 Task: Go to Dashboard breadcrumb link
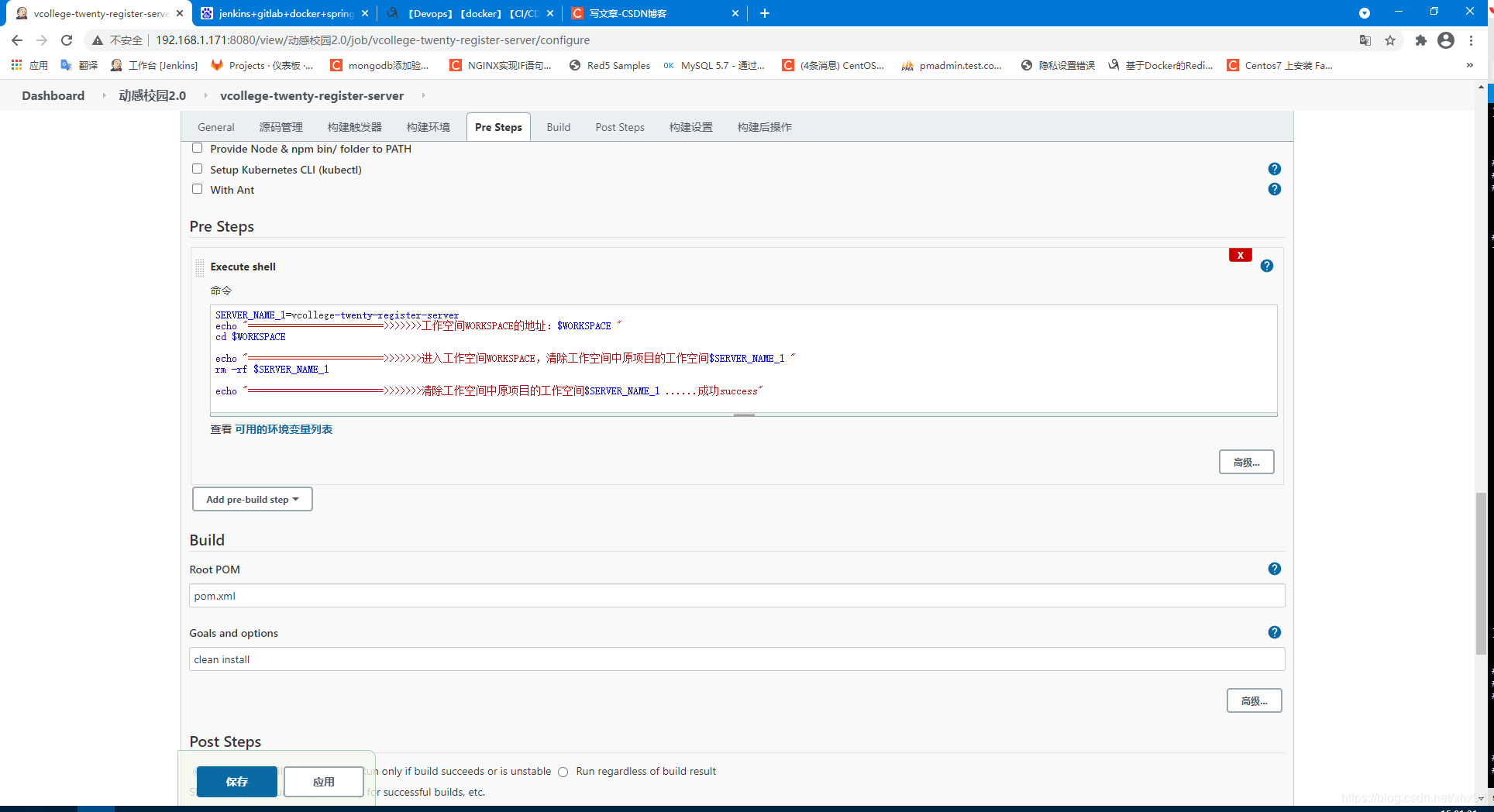(53, 95)
